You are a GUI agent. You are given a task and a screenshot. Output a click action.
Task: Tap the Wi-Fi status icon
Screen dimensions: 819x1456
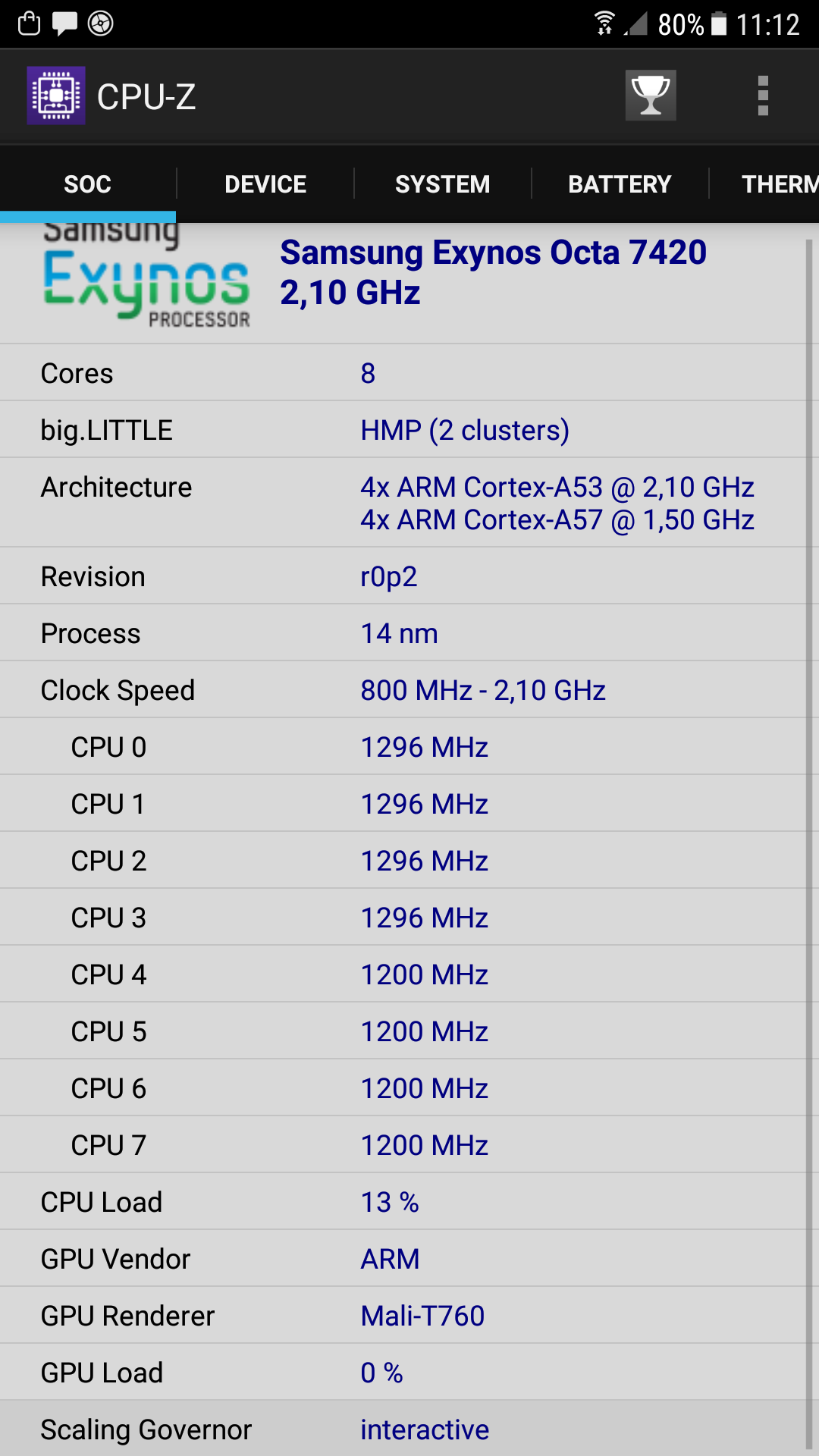(604, 24)
